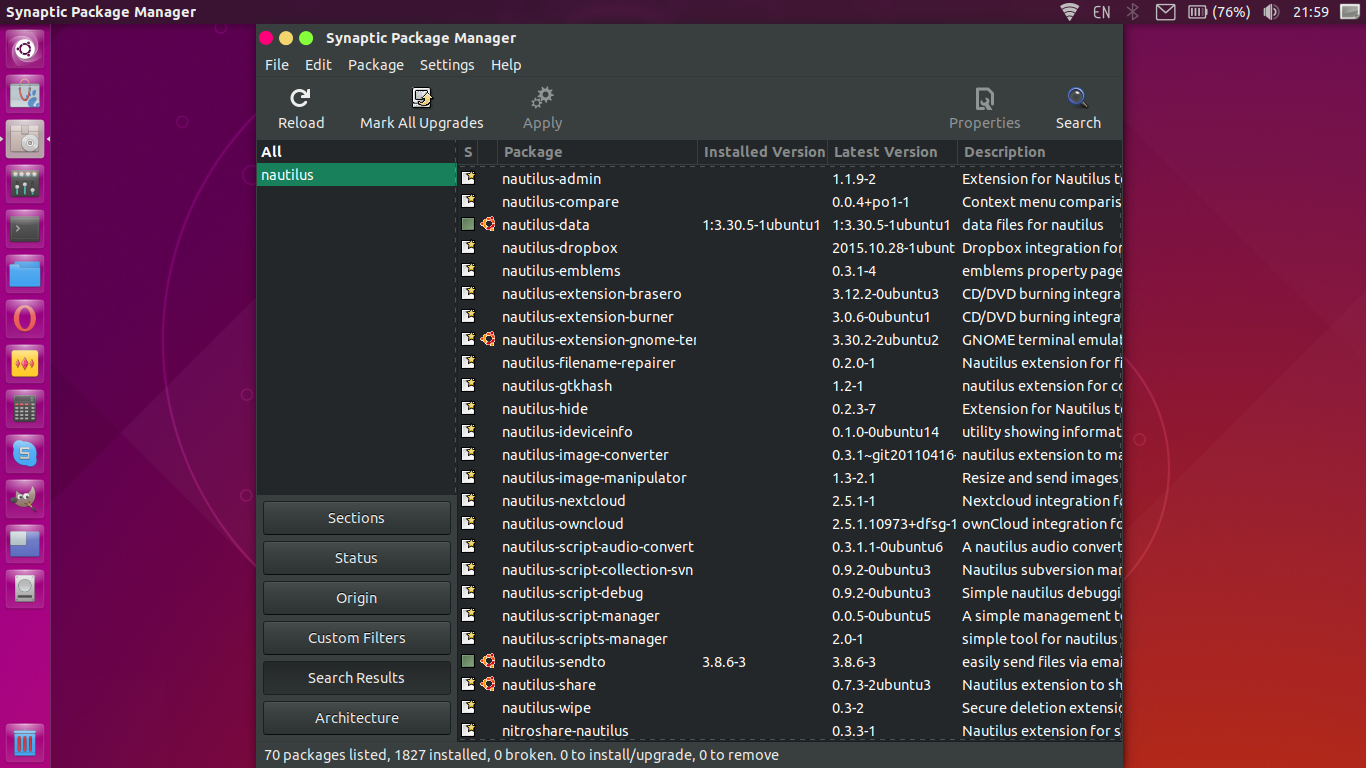Screen dimensions: 1366x768
Task: Click the Apply gears icon
Action: tap(542, 98)
